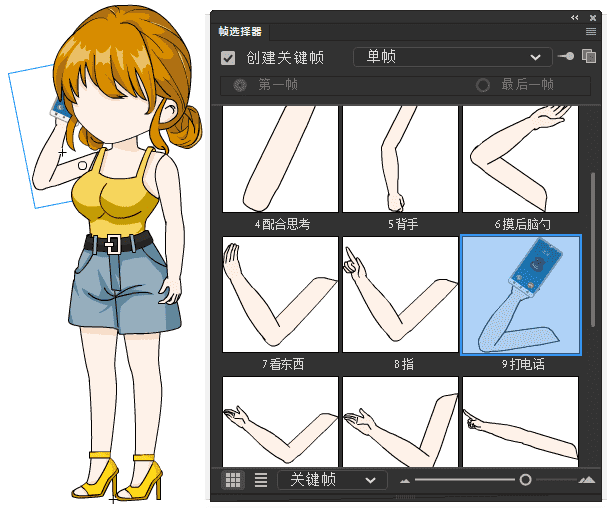Select the 第一帧 radio option
This screenshot has width=610, height=516.
tap(240, 85)
